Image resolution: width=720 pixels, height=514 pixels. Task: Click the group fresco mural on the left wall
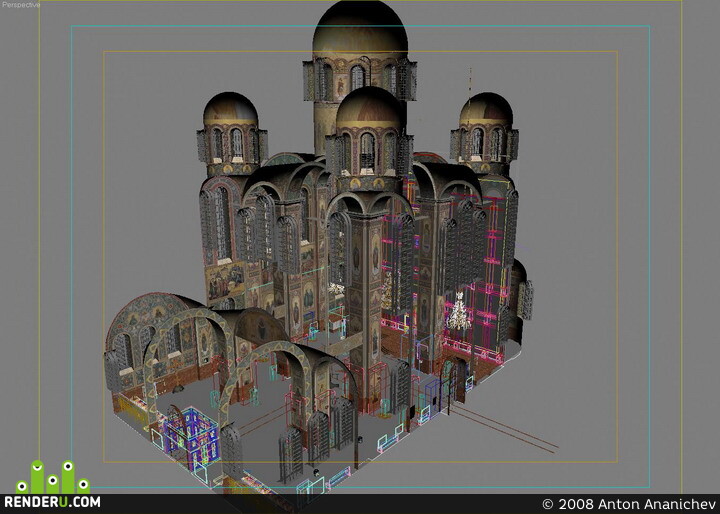click(225, 279)
